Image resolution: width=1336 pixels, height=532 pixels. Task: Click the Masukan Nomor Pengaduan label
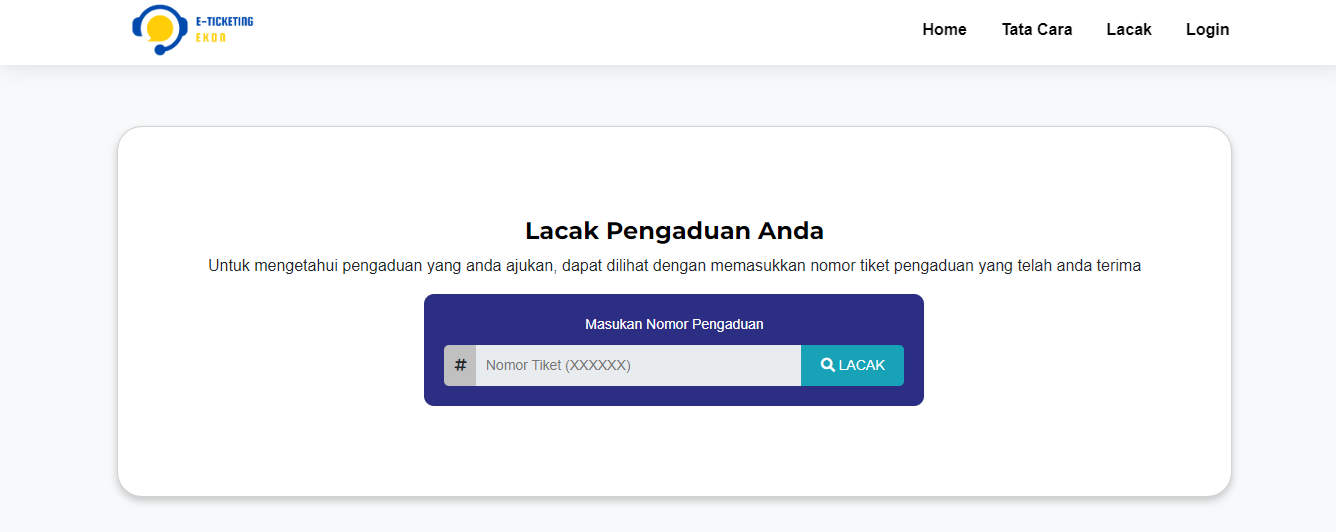(x=674, y=324)
